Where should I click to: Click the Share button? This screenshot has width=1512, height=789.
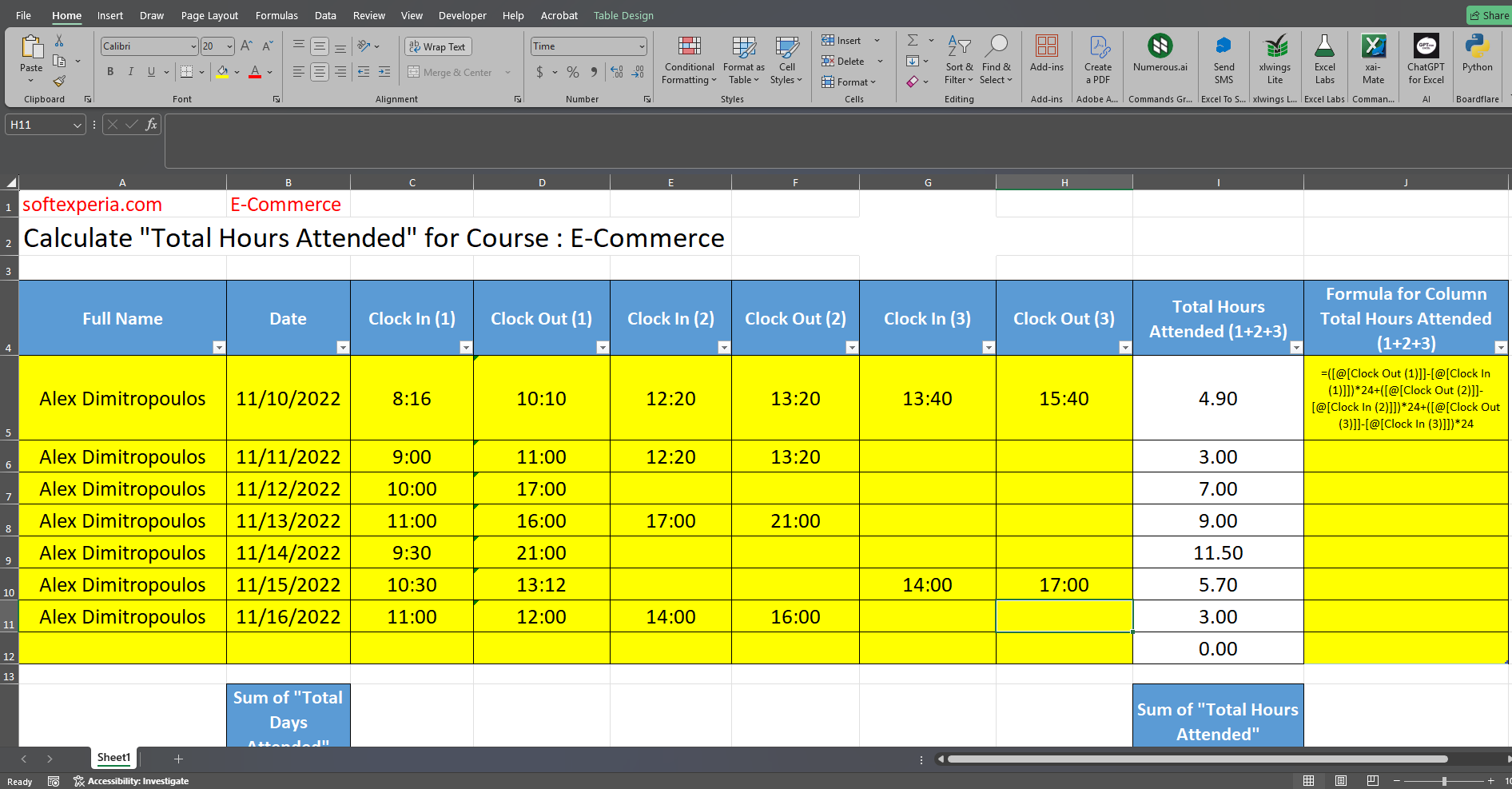tap(1489, 15)
